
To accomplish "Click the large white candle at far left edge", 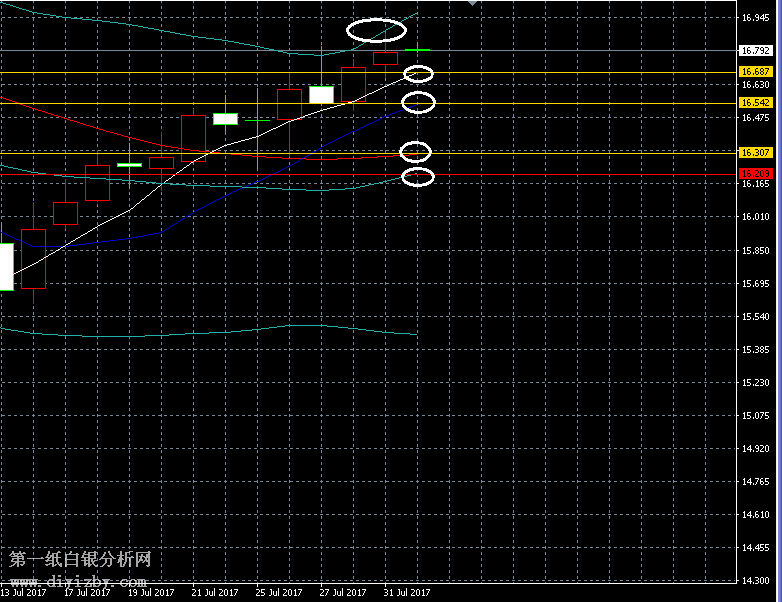I will click(x=6, y=265).
